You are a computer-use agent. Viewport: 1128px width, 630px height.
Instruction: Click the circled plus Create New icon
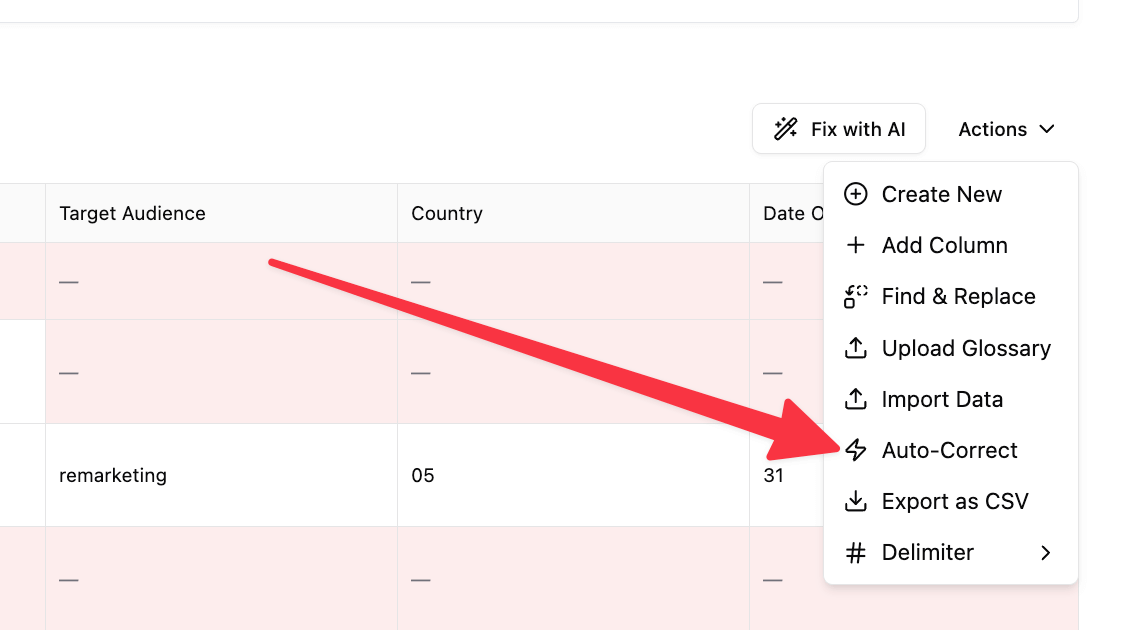point(856,194)
